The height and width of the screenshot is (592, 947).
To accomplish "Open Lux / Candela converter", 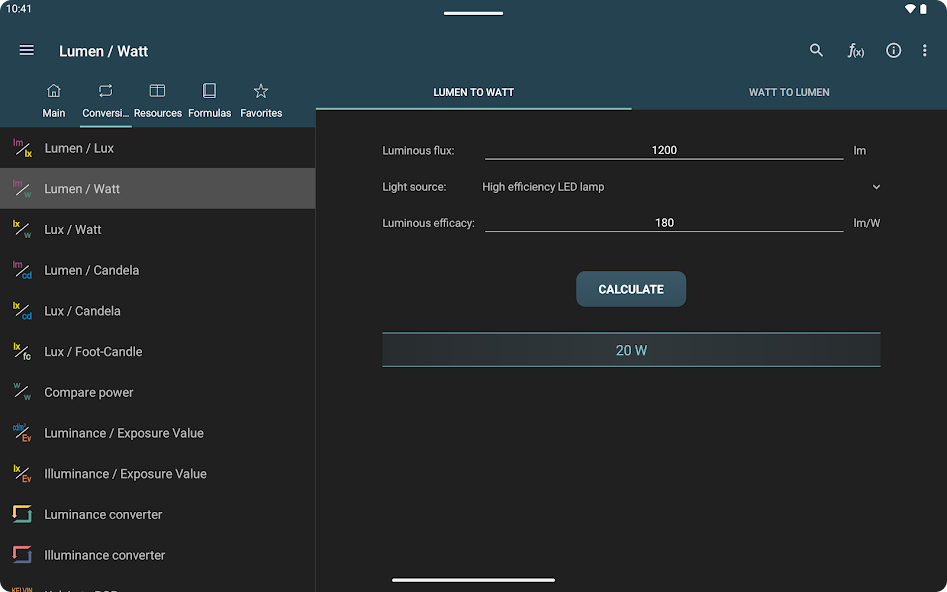I will (x=158, y=311).
